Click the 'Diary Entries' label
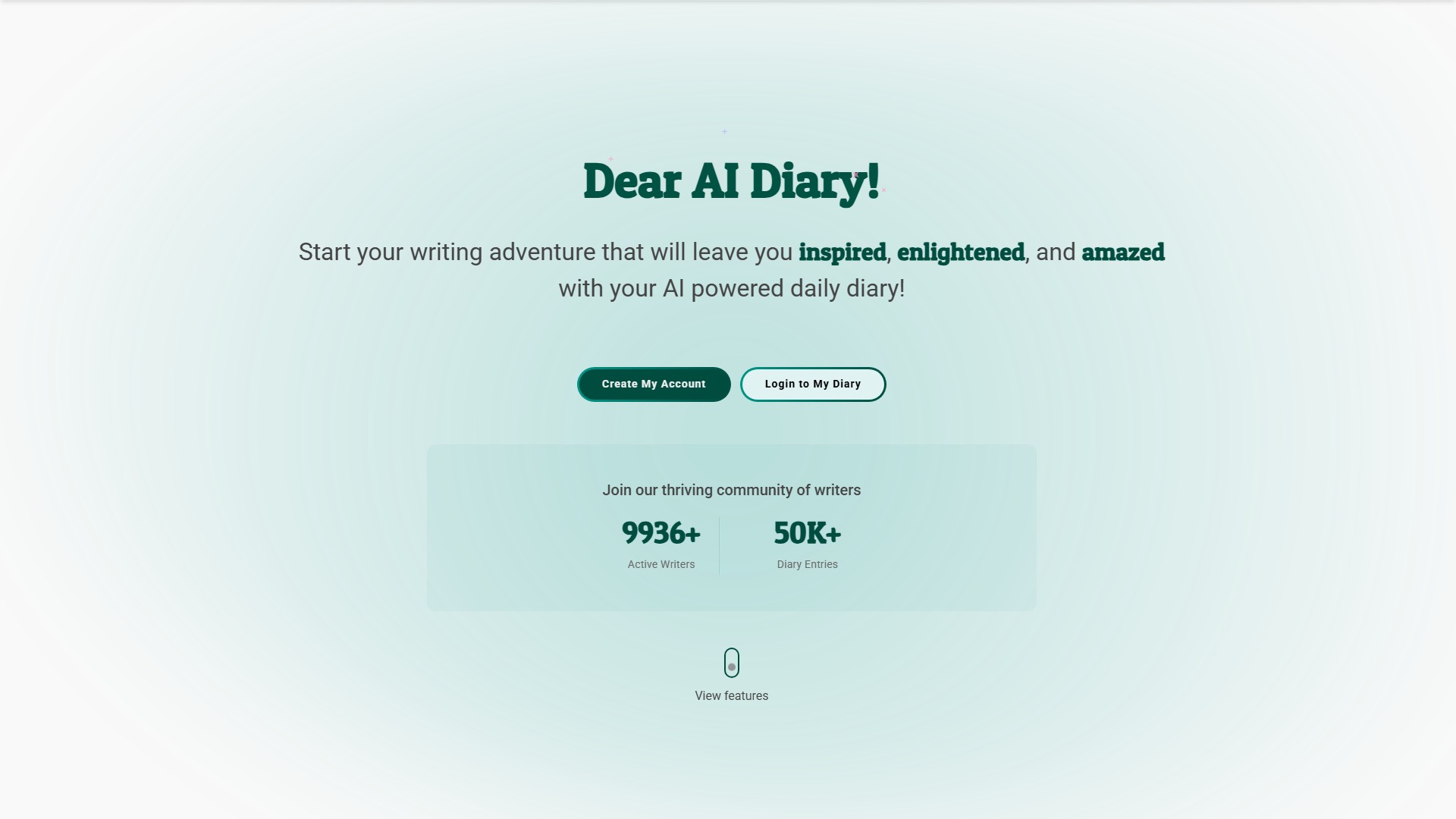1456x819 pixels. point(807,564)
